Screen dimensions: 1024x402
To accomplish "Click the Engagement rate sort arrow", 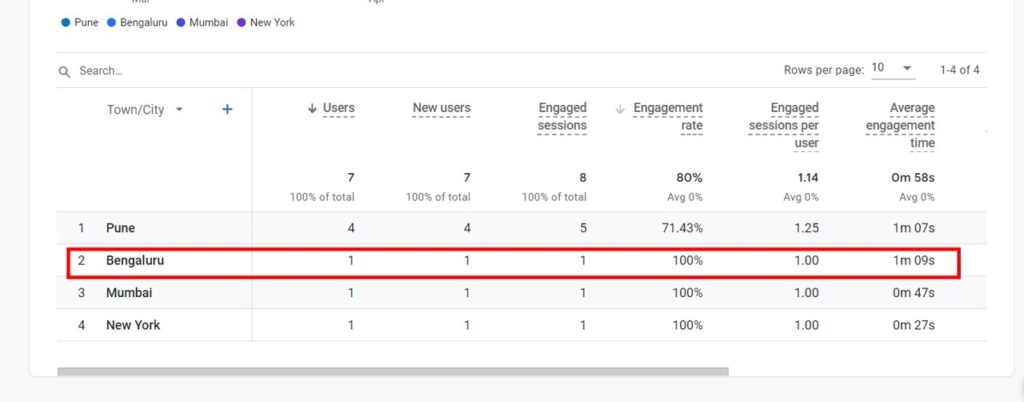I will 621,109.
